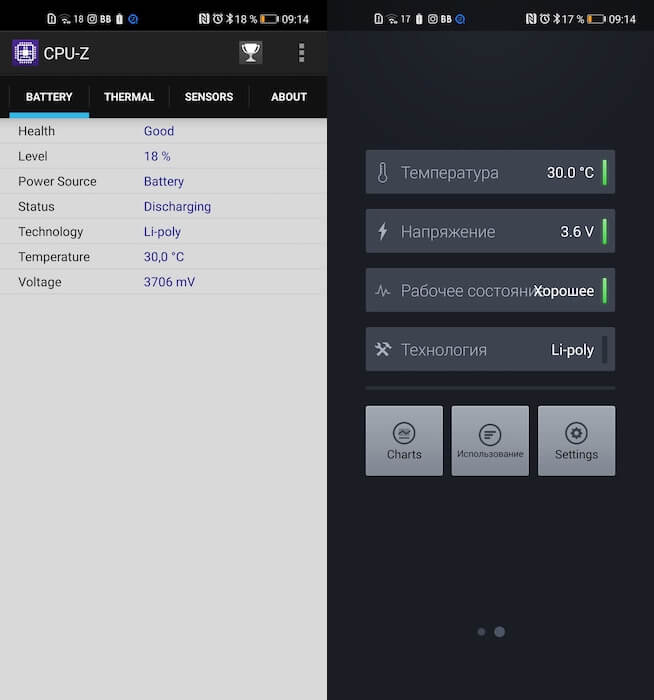Tap the thermometer icon beside Температура
Viewport: 654px width, 700px height.
click(x=383, y=172)
